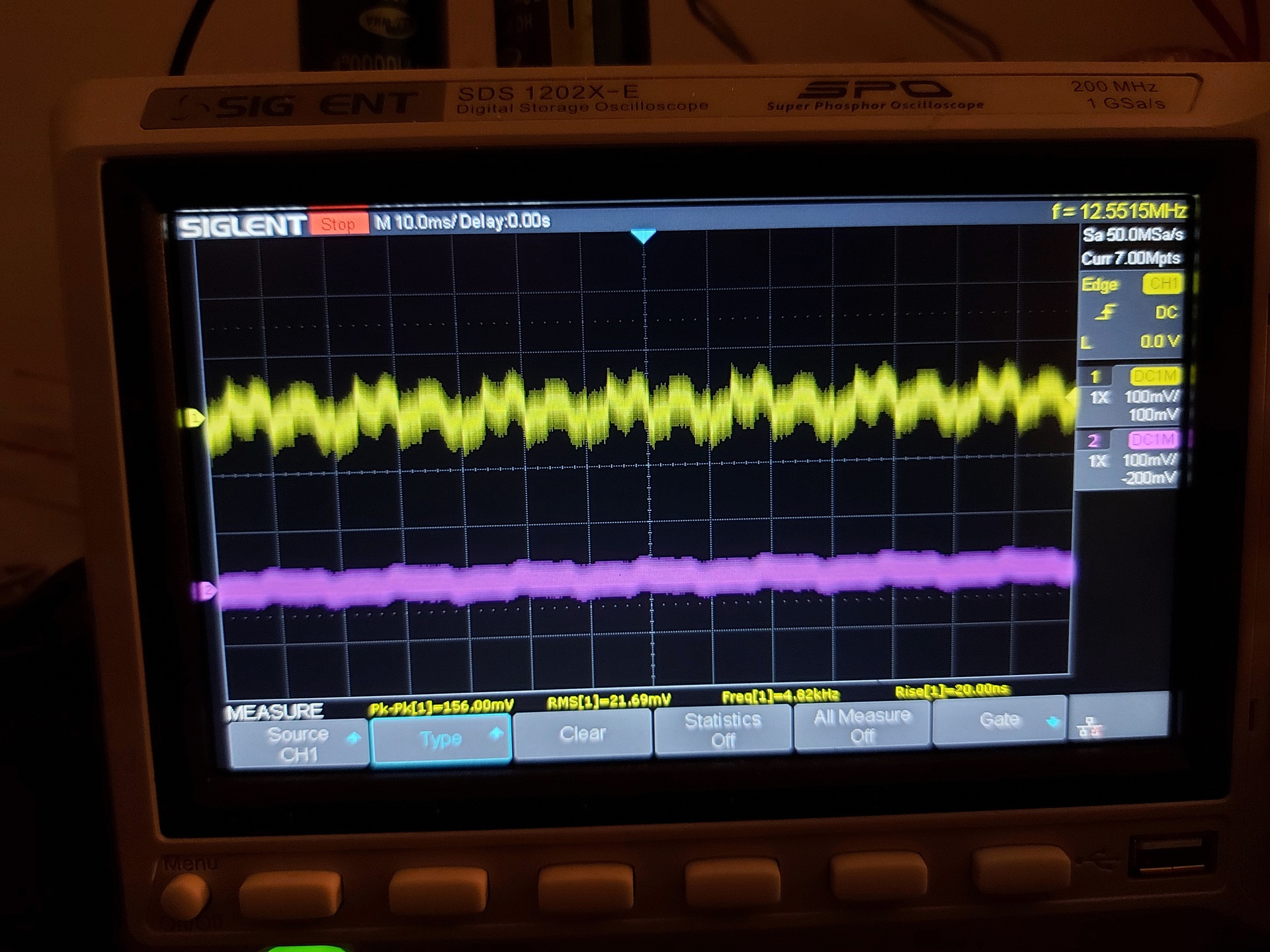Open the Source CH1 selector

[x=298, y=744]
